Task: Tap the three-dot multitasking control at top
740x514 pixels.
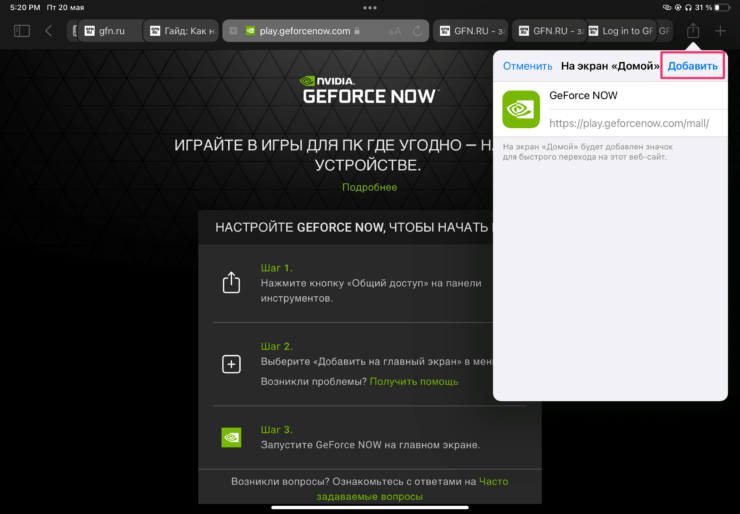Action: click(370, 8)
